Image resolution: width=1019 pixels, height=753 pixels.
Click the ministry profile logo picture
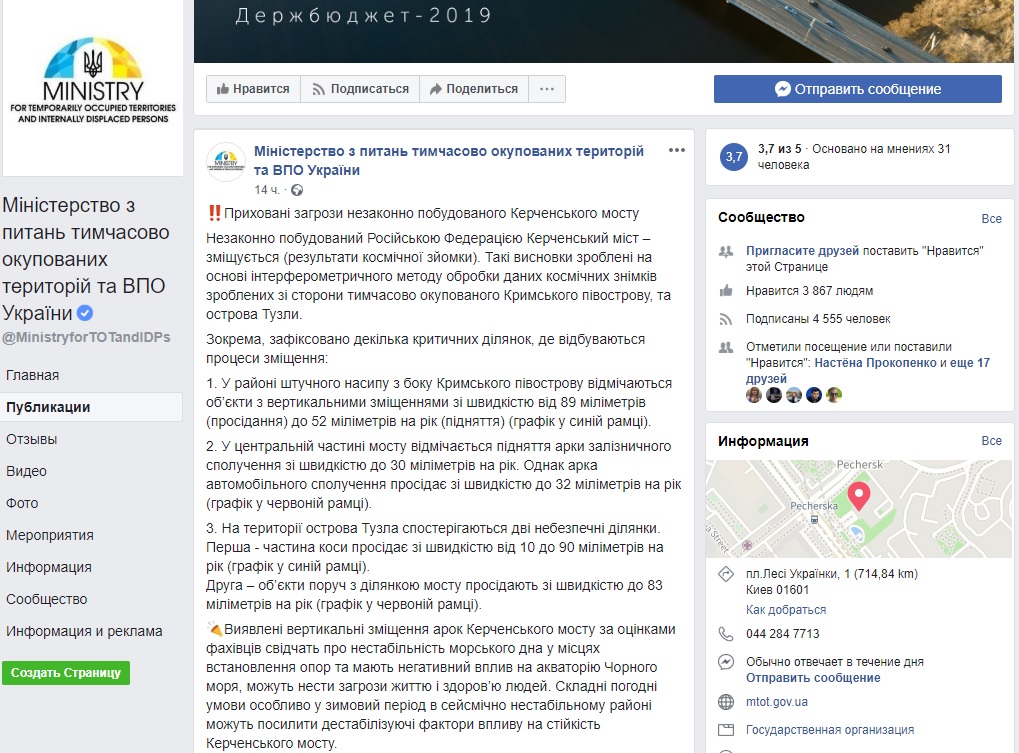pos(93,87)
